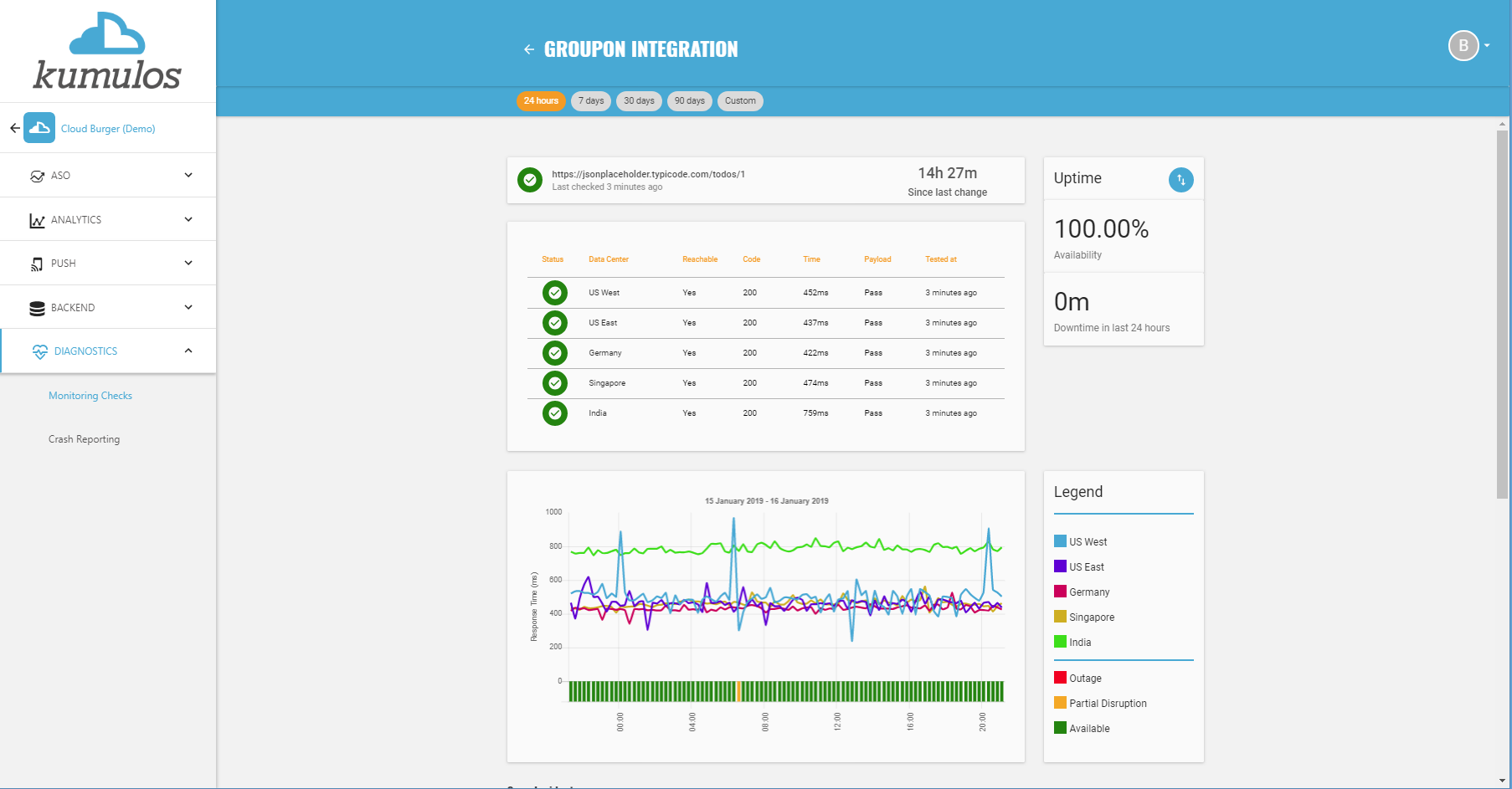Image resolution: width=1512 pixels, height=789 pixels.
Task: Click the Reachable column header
Action: click(700, 259)
